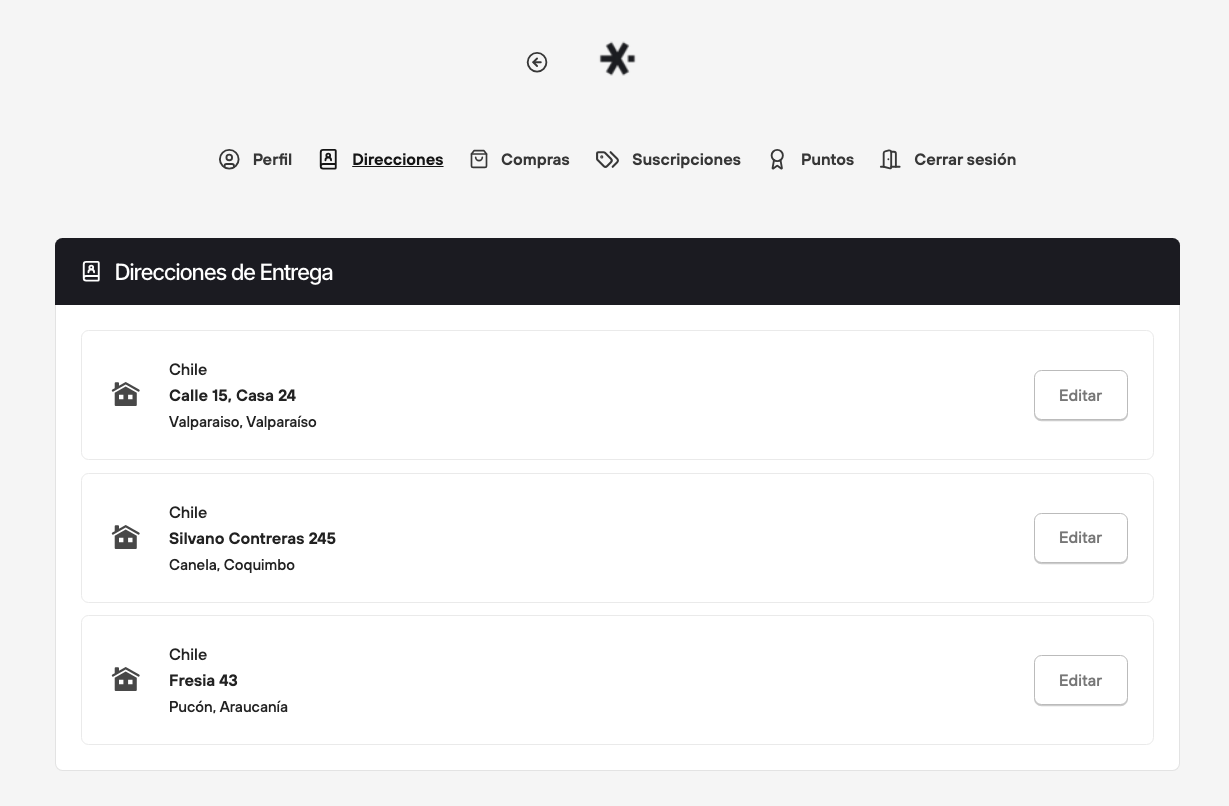This screenshot has width=1229, height=806.
Task: Click the Perfil user icon
Action: pos(229,159)
